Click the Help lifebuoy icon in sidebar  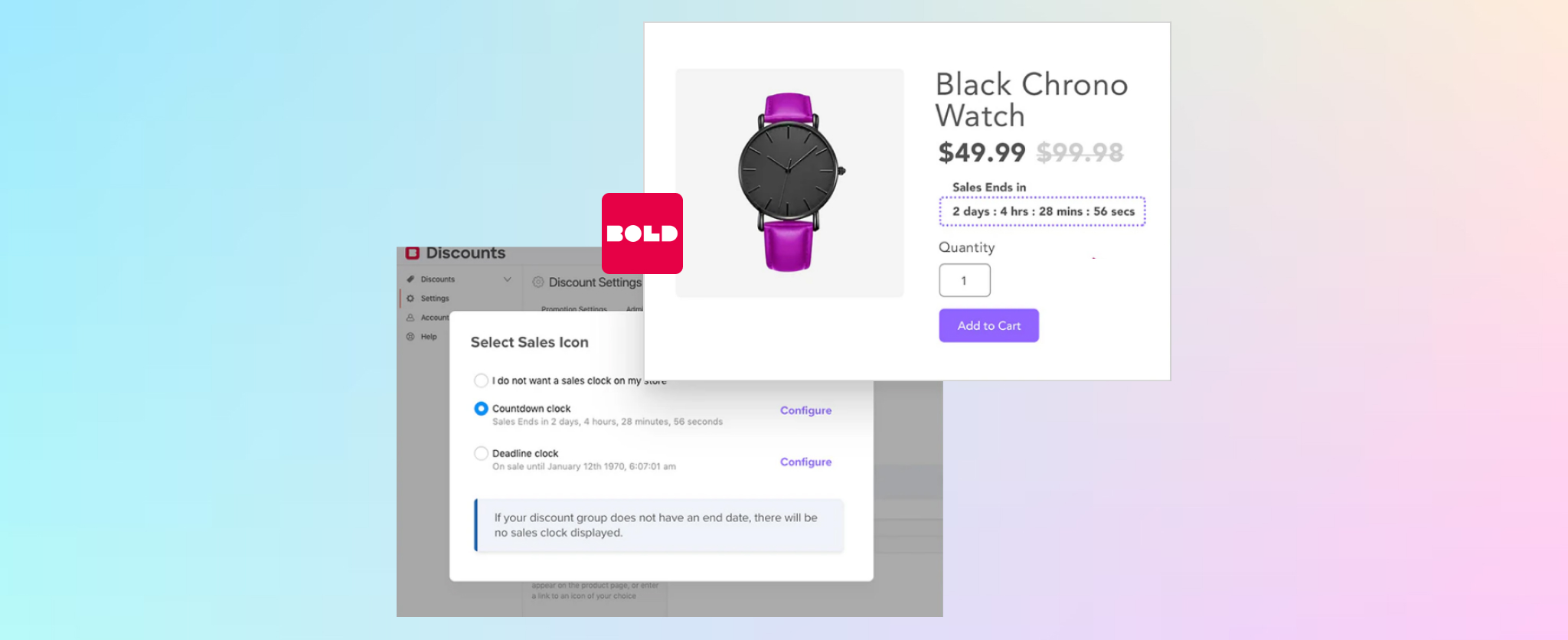[410, 337]
